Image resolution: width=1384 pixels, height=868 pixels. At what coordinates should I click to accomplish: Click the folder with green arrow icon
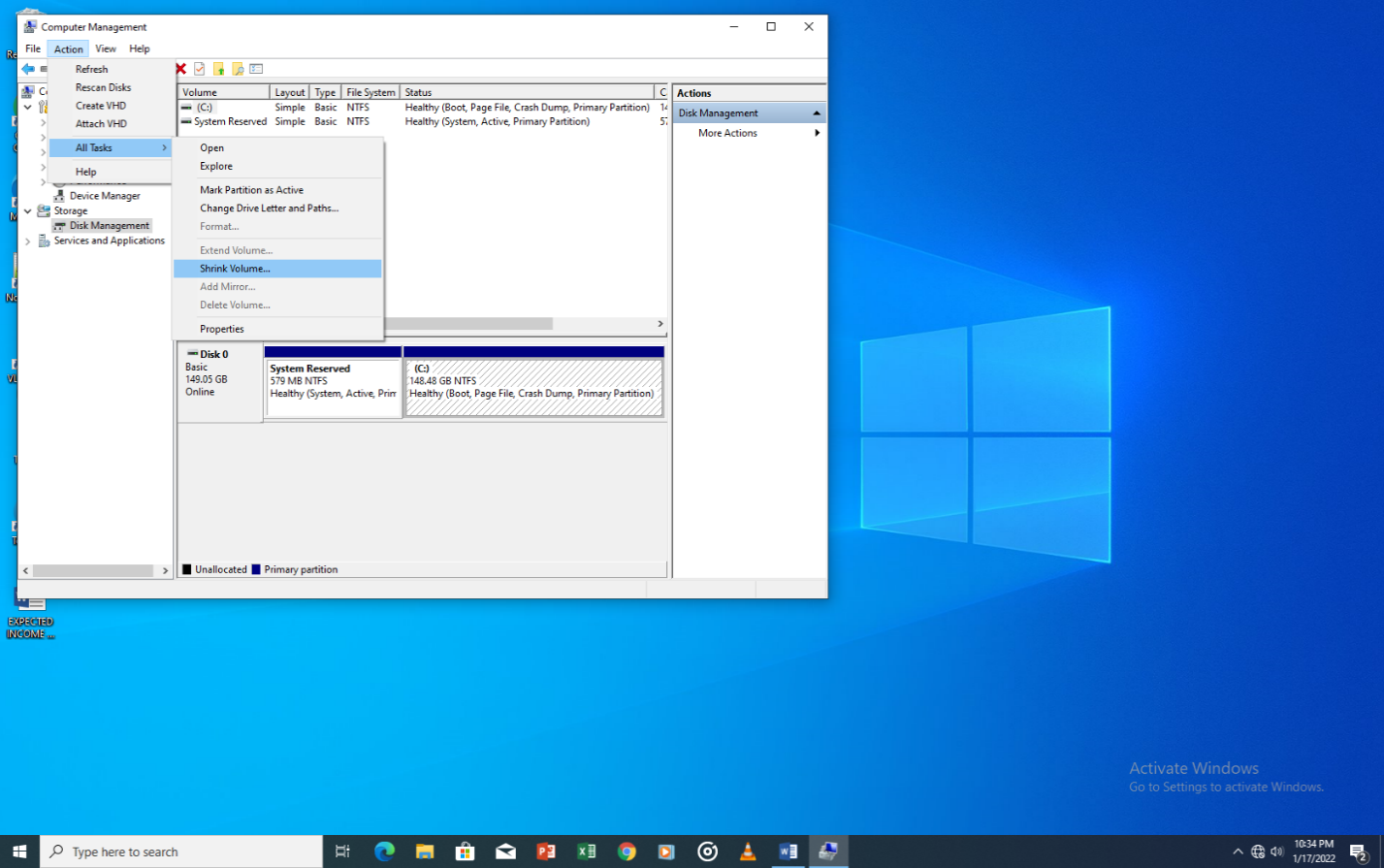[x=218, y=69]
